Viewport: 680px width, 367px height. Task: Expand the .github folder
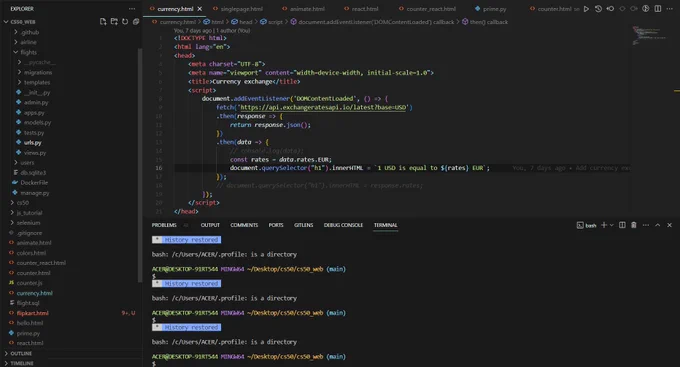tap(29, 32)
